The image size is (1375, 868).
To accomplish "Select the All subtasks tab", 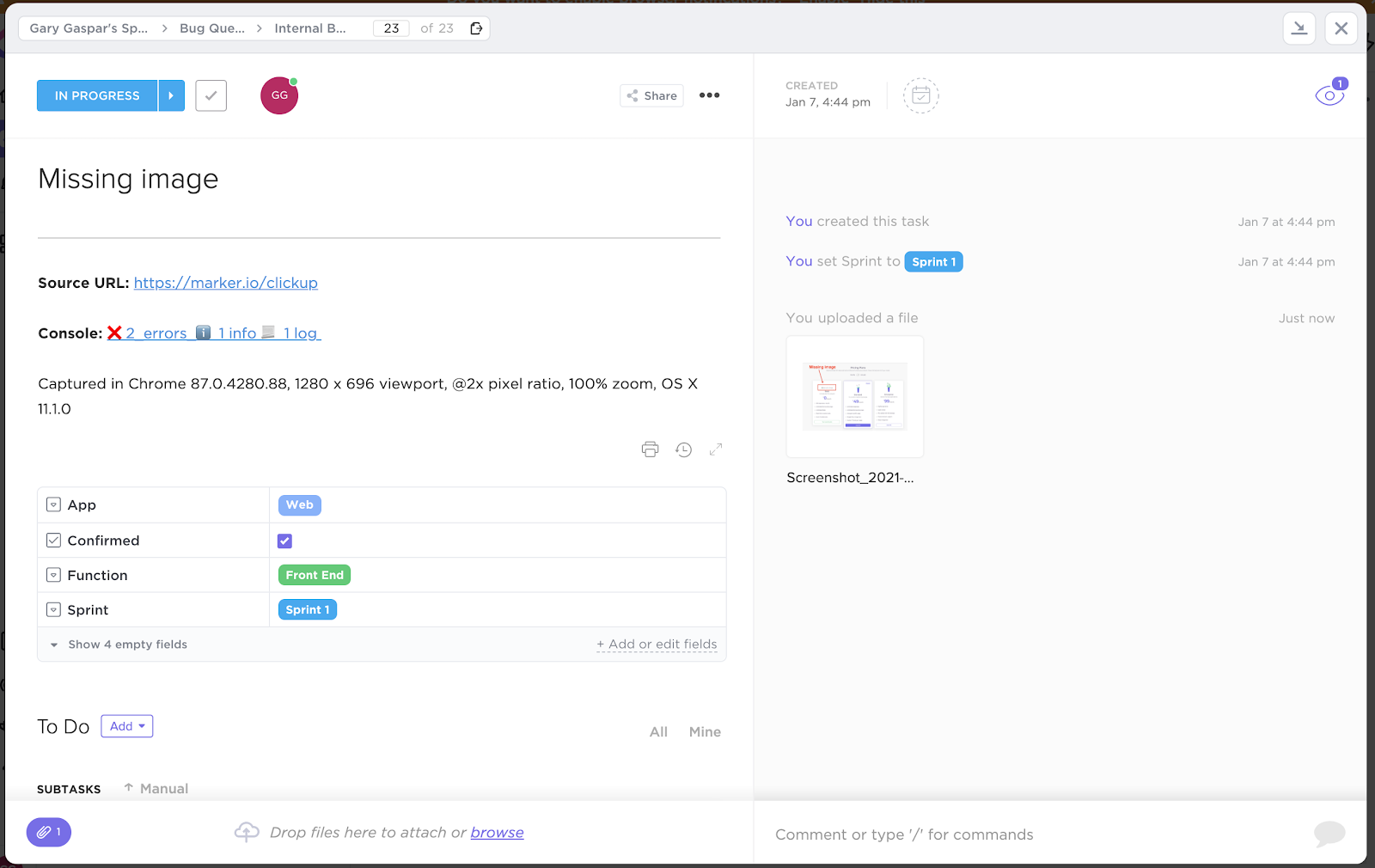I will click(x=658, y=731).
